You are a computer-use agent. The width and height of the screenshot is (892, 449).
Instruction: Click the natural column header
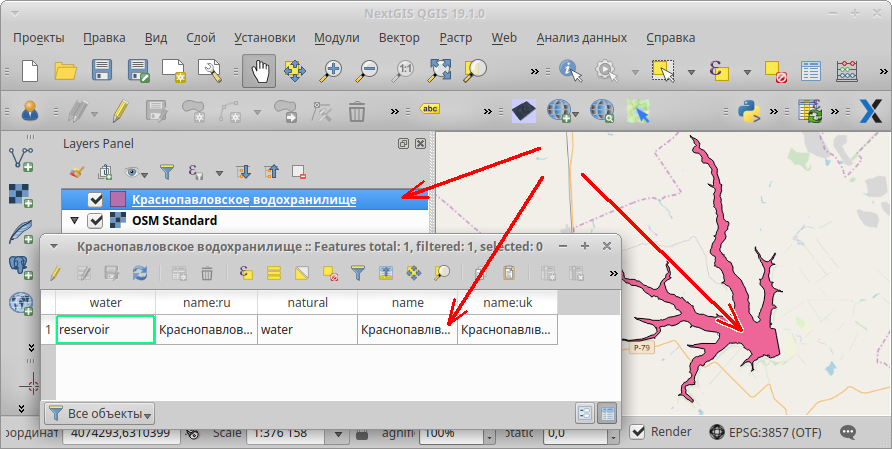[x=308, y=303]
